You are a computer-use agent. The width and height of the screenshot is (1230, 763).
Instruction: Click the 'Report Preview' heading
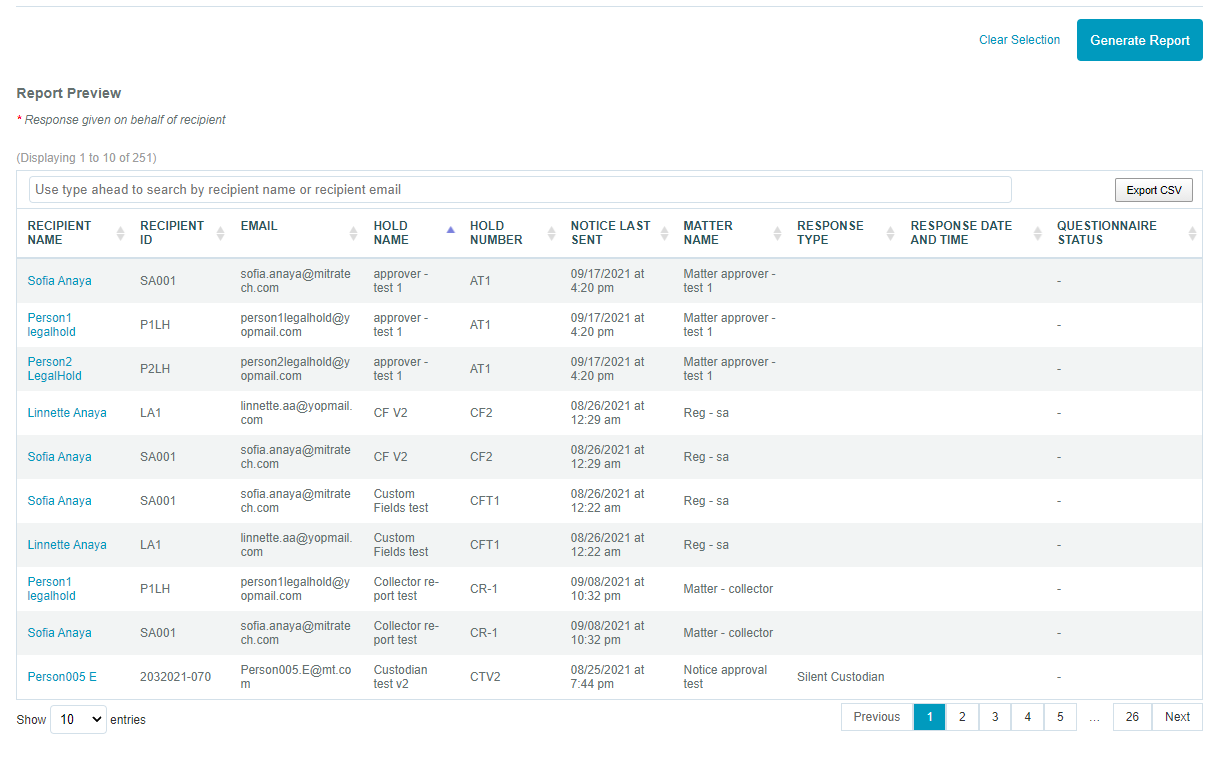(69, 93)
